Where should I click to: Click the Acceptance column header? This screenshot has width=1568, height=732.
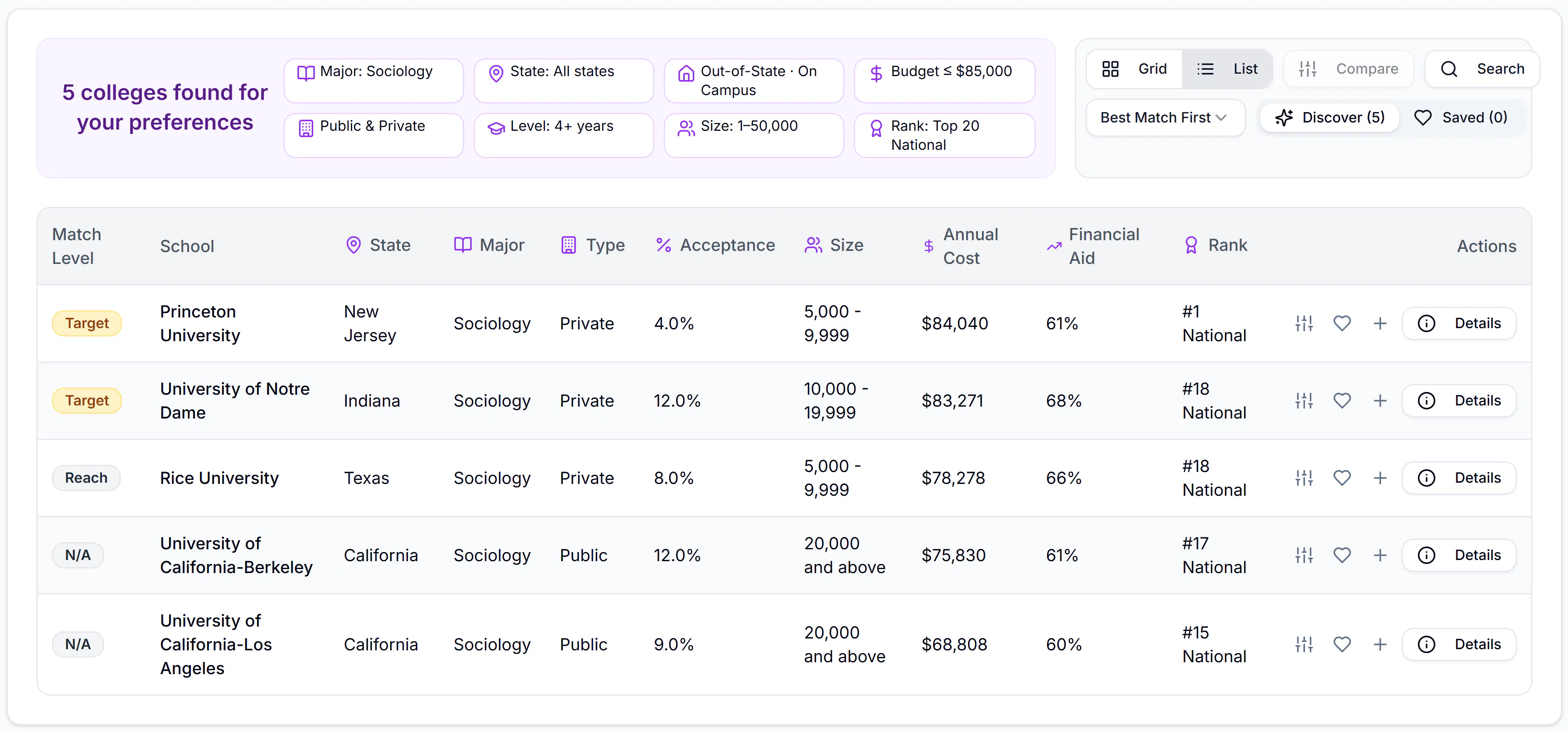click(715, 245)
